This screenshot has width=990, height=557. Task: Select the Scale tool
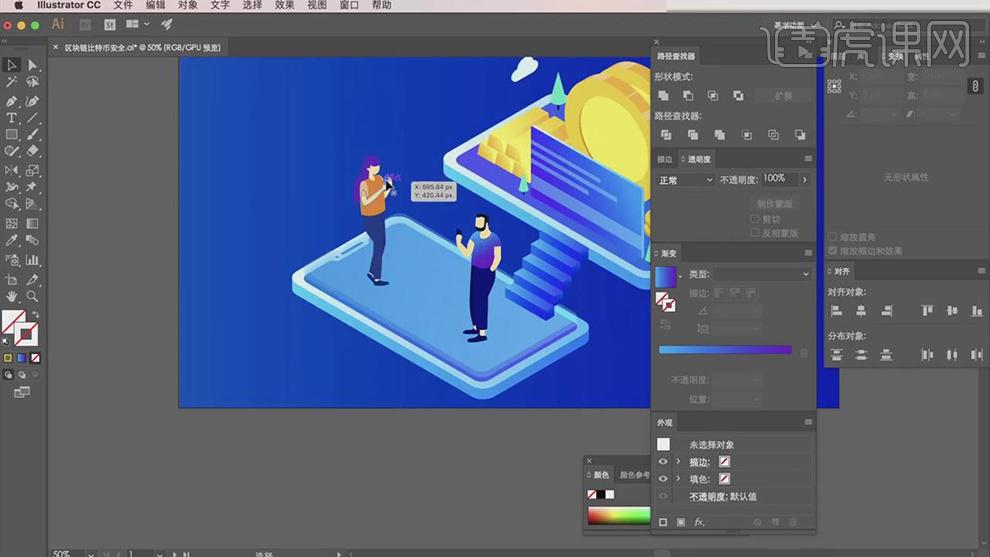tap(32, 171)
